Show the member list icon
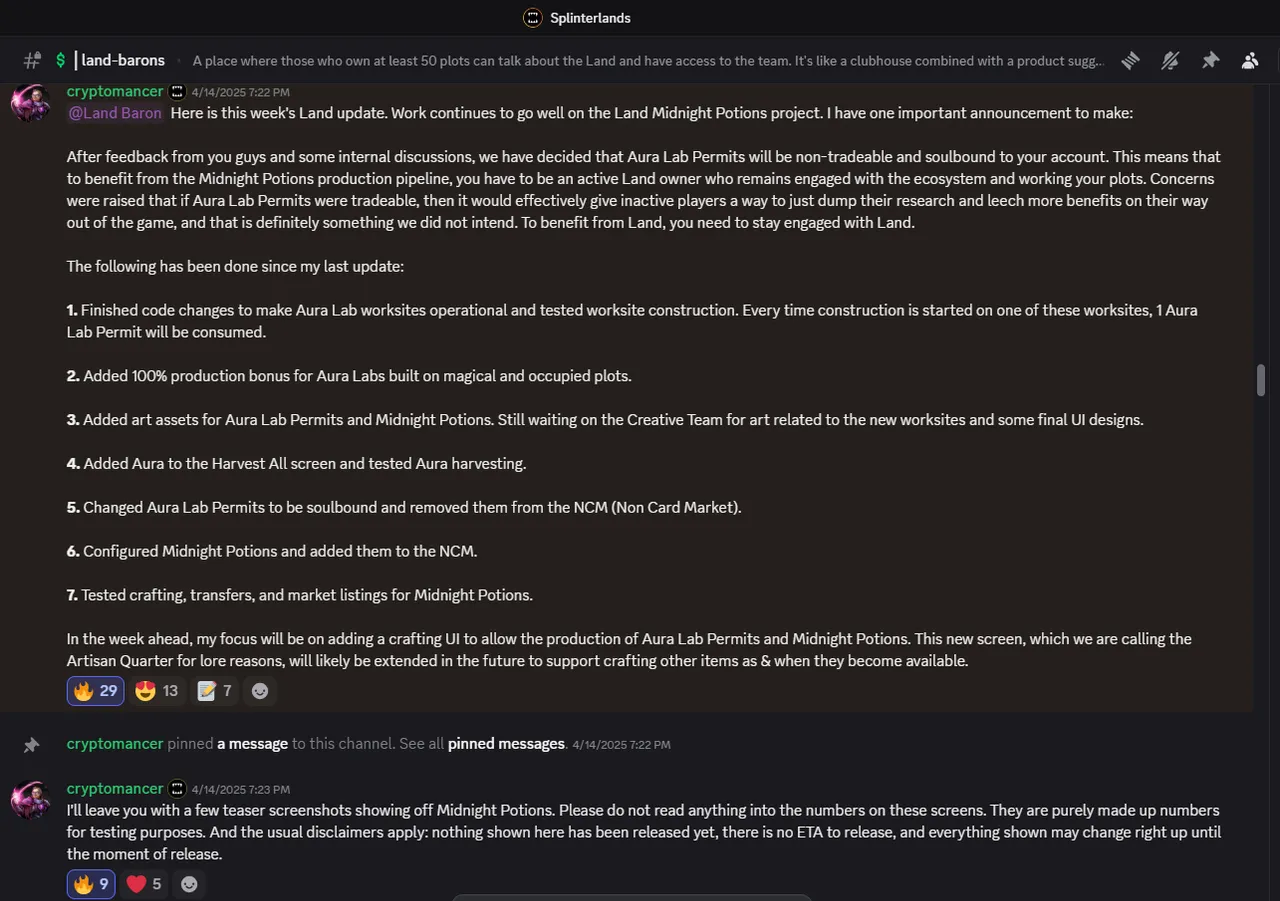The width and height of the screenshot is (1280, 901). click(1250, 61)
